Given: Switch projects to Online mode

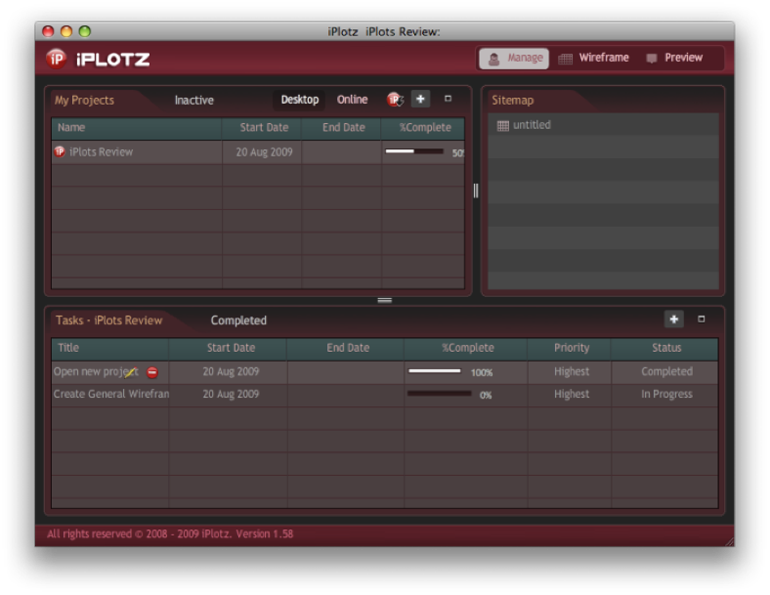Looking at the screenshot, I should tap(352, 100).
